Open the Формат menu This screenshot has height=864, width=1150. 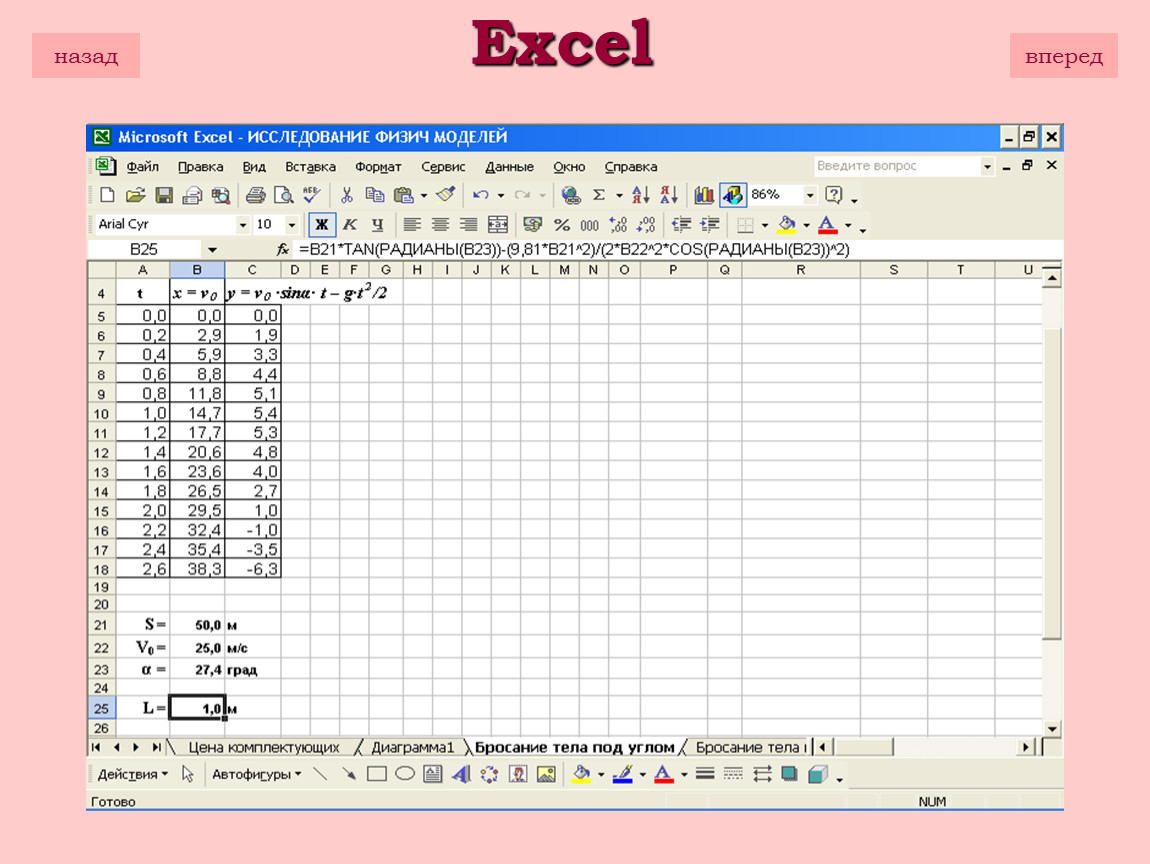(378, 166)
